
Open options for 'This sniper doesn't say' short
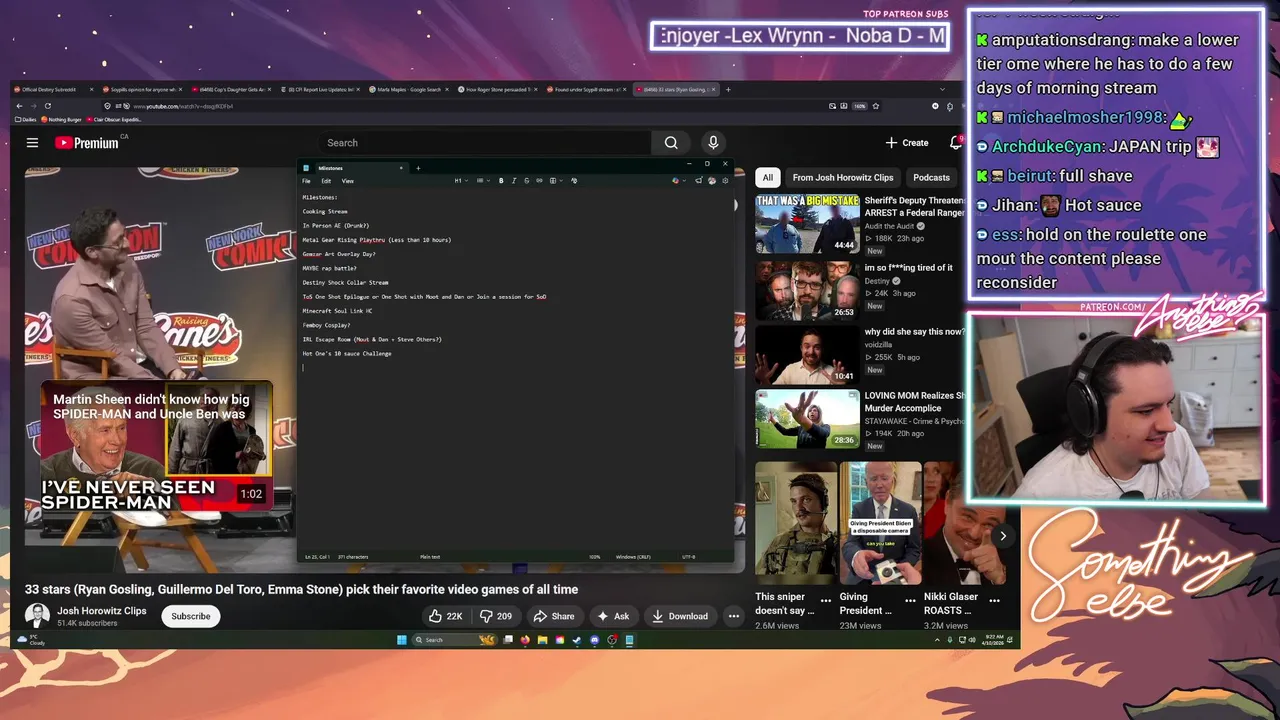[x=825, y=601]
